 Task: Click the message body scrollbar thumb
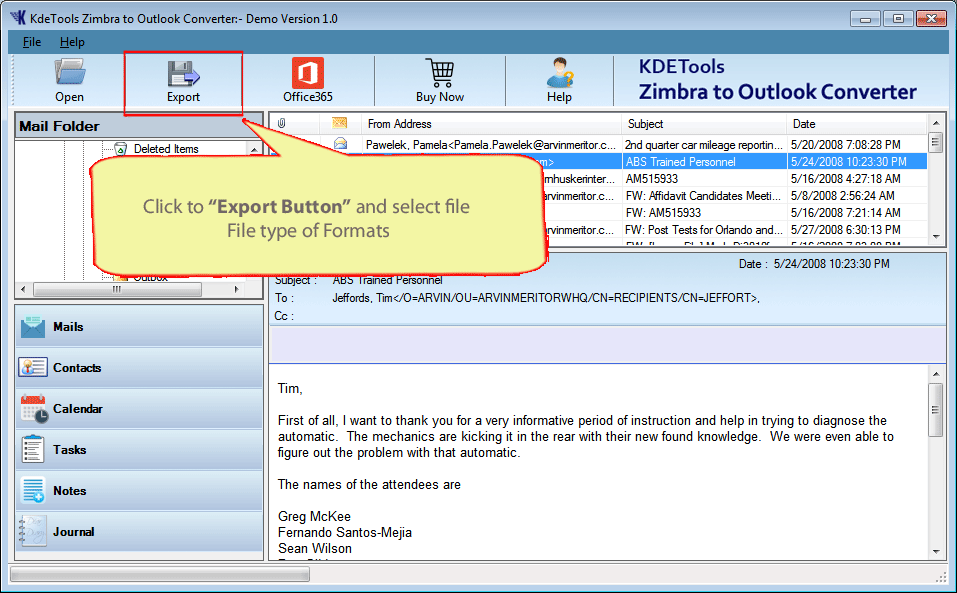[x=936, y=410]
